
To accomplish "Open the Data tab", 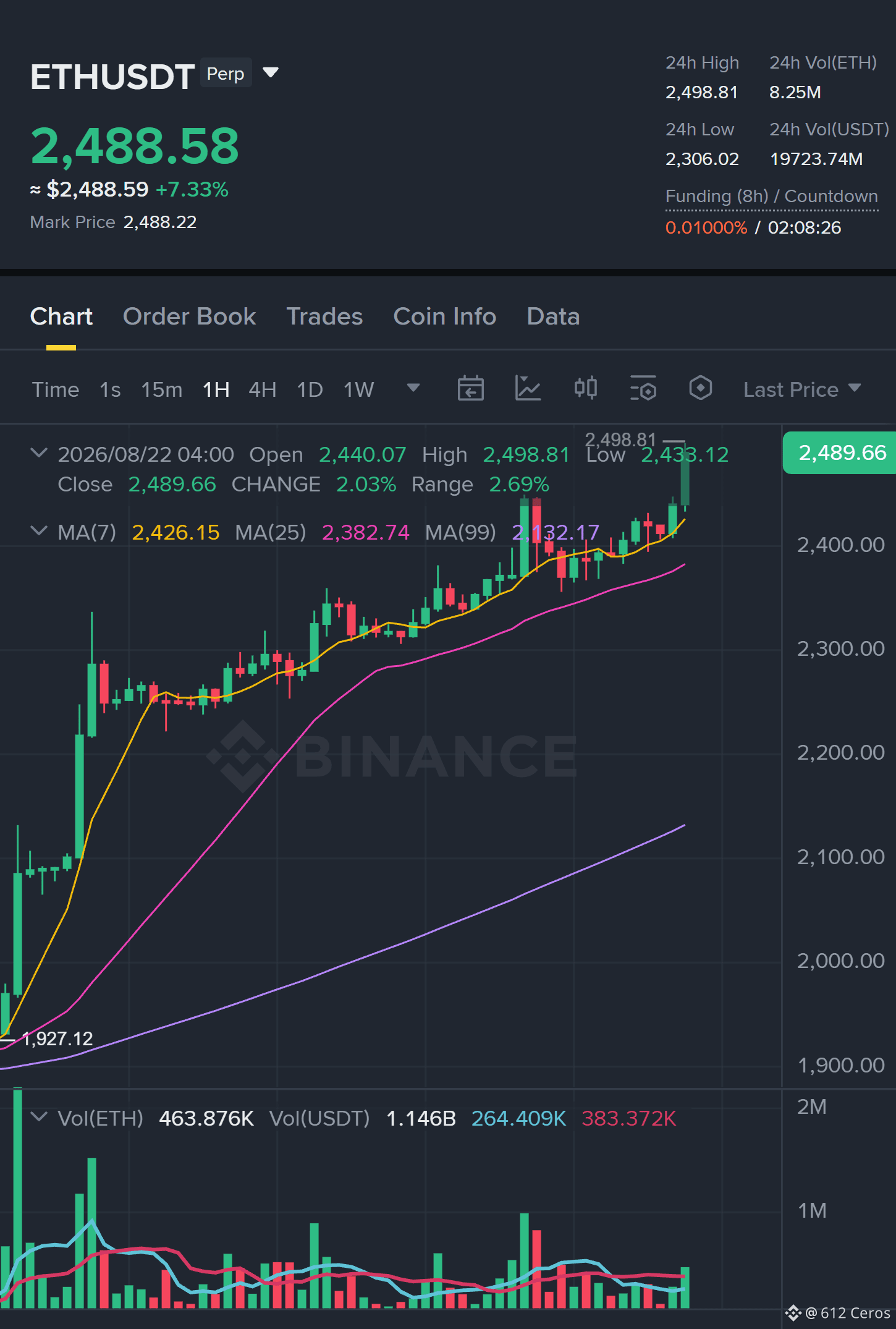I will click(553, 316).
